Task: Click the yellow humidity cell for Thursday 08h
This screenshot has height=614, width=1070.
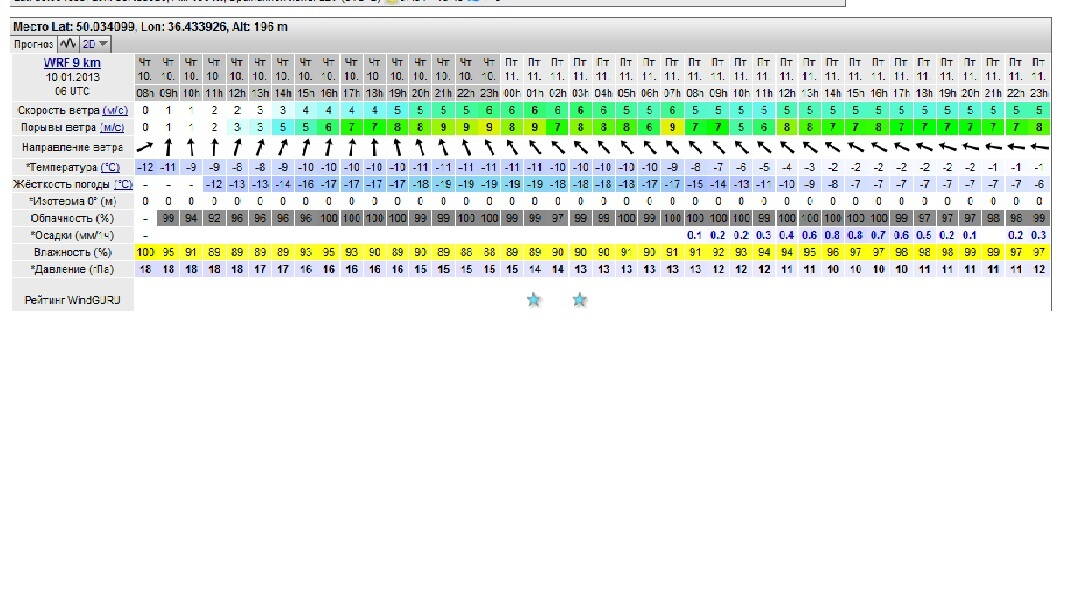Action: pyautogui.click(x=146, y=253)
